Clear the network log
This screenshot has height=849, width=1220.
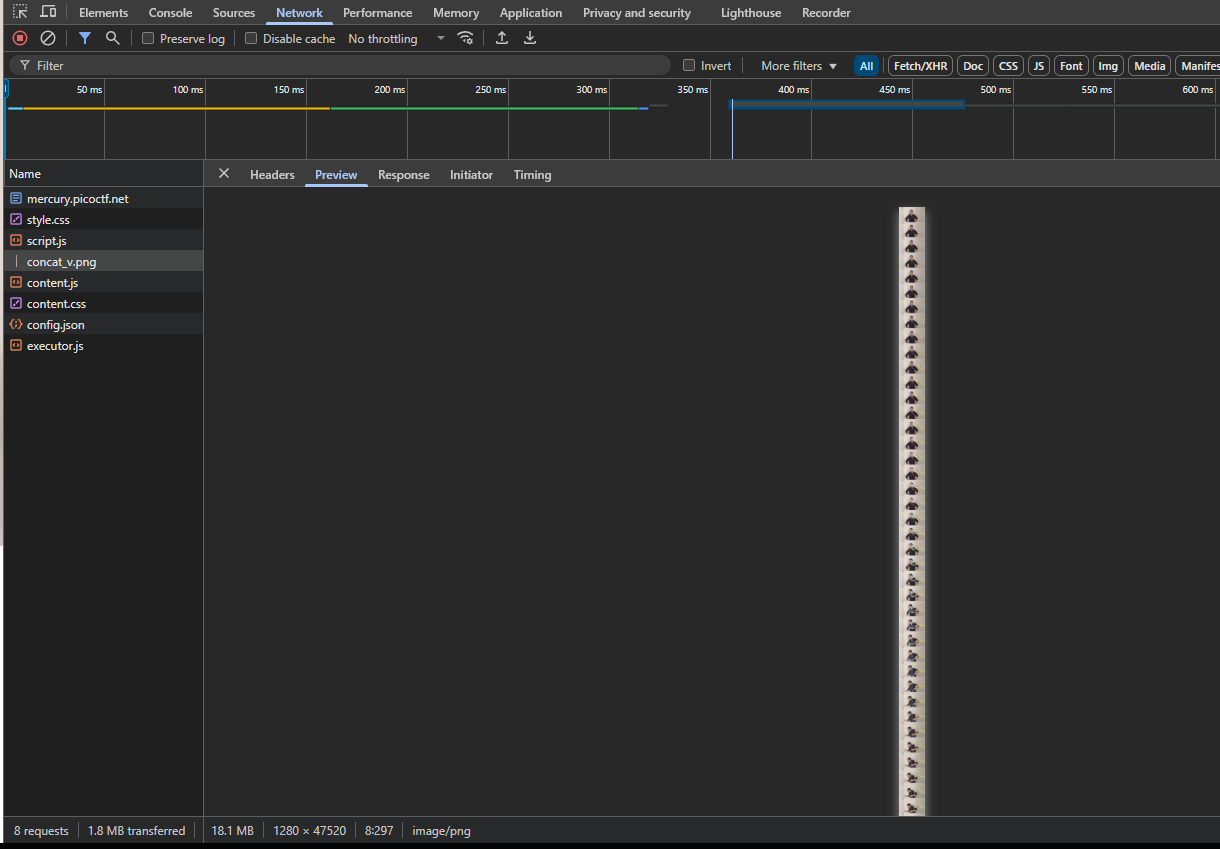coord(48,38)
